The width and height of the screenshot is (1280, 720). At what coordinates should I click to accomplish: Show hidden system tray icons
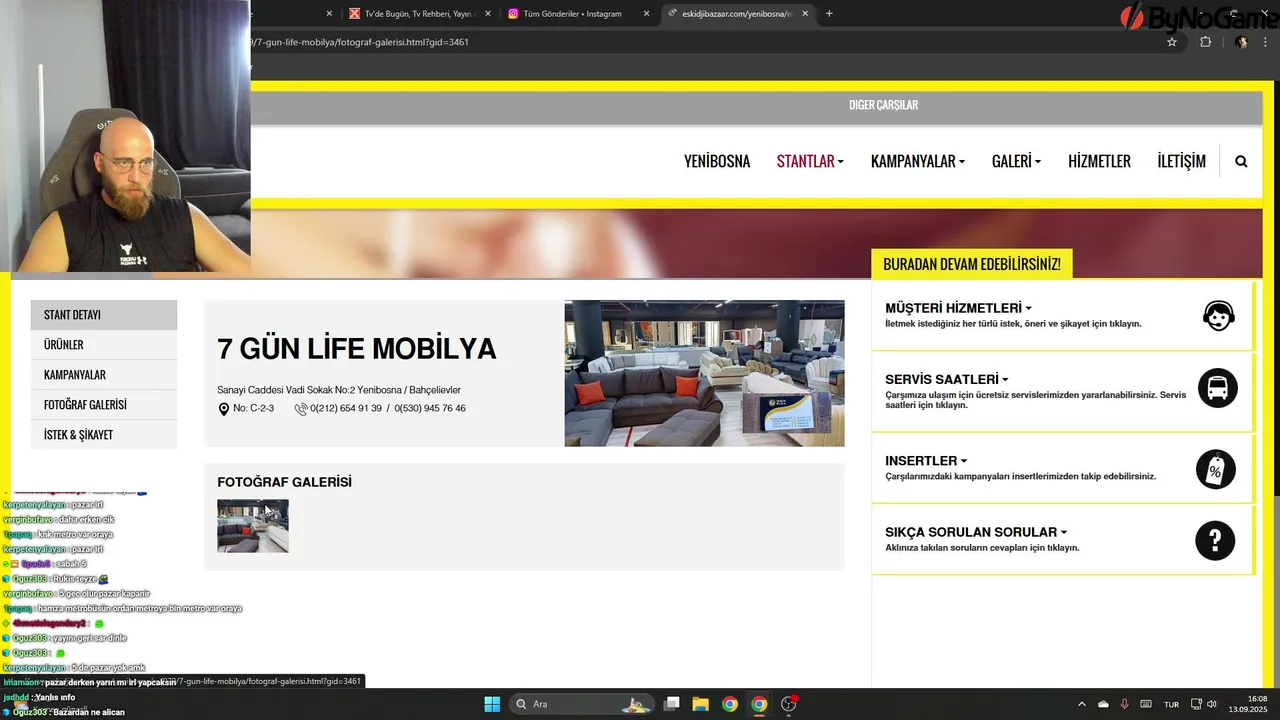(1081, 704)
